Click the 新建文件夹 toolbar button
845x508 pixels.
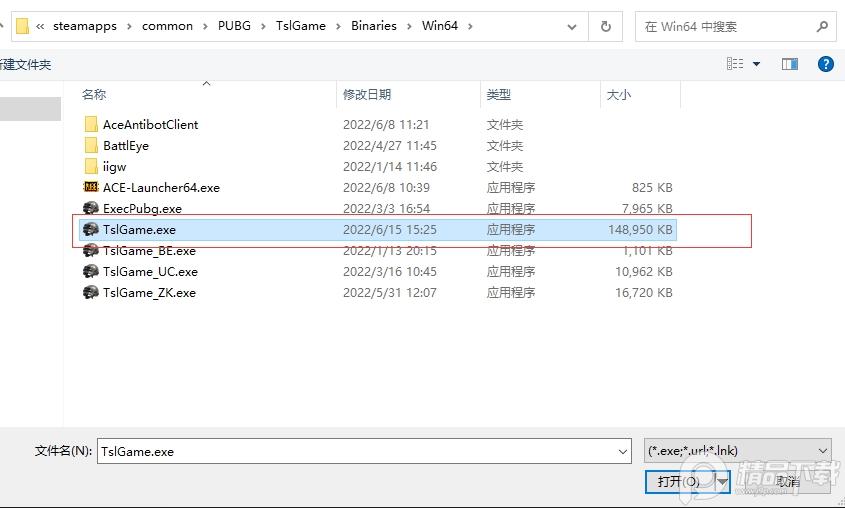pos(25,65)
